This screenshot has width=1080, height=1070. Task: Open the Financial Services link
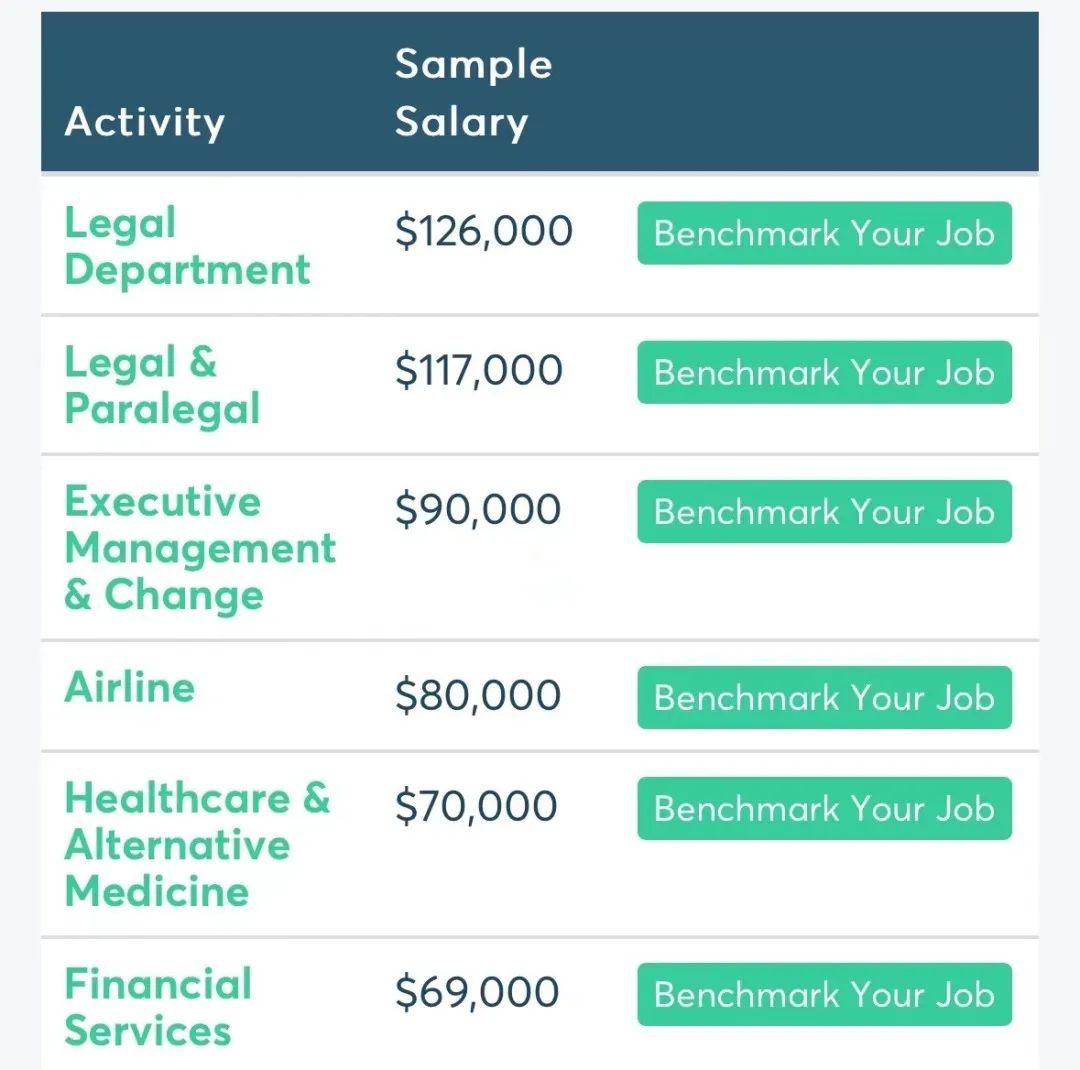(158, 1007)
